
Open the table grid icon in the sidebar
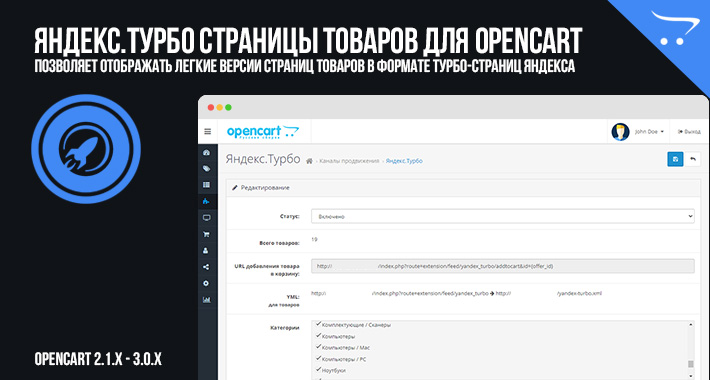pyautogui.click(x=207, y=185)
